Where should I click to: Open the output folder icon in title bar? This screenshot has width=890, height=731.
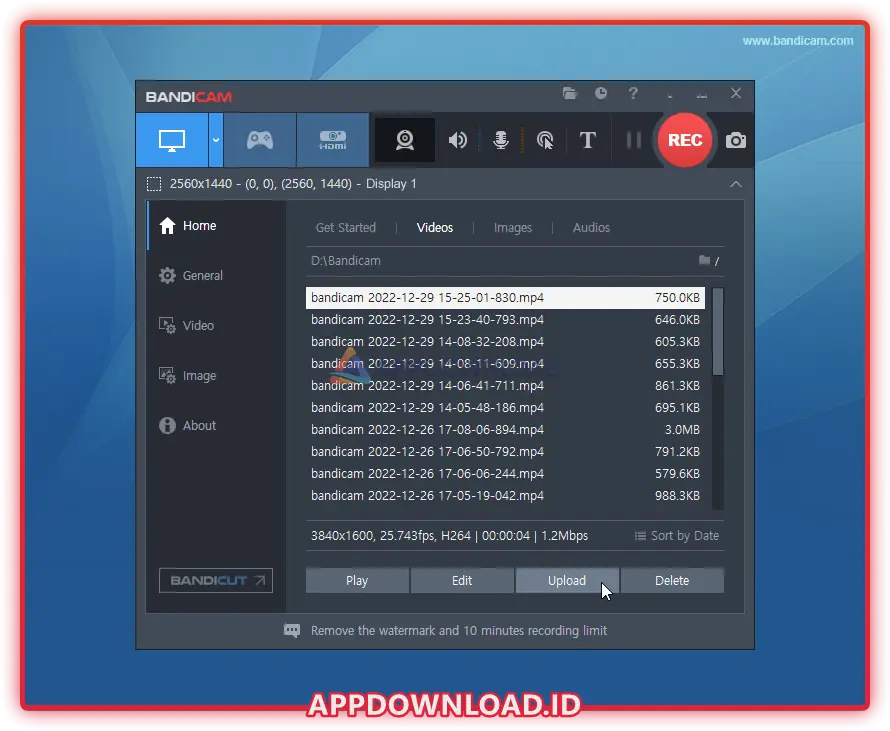point(570,94)
